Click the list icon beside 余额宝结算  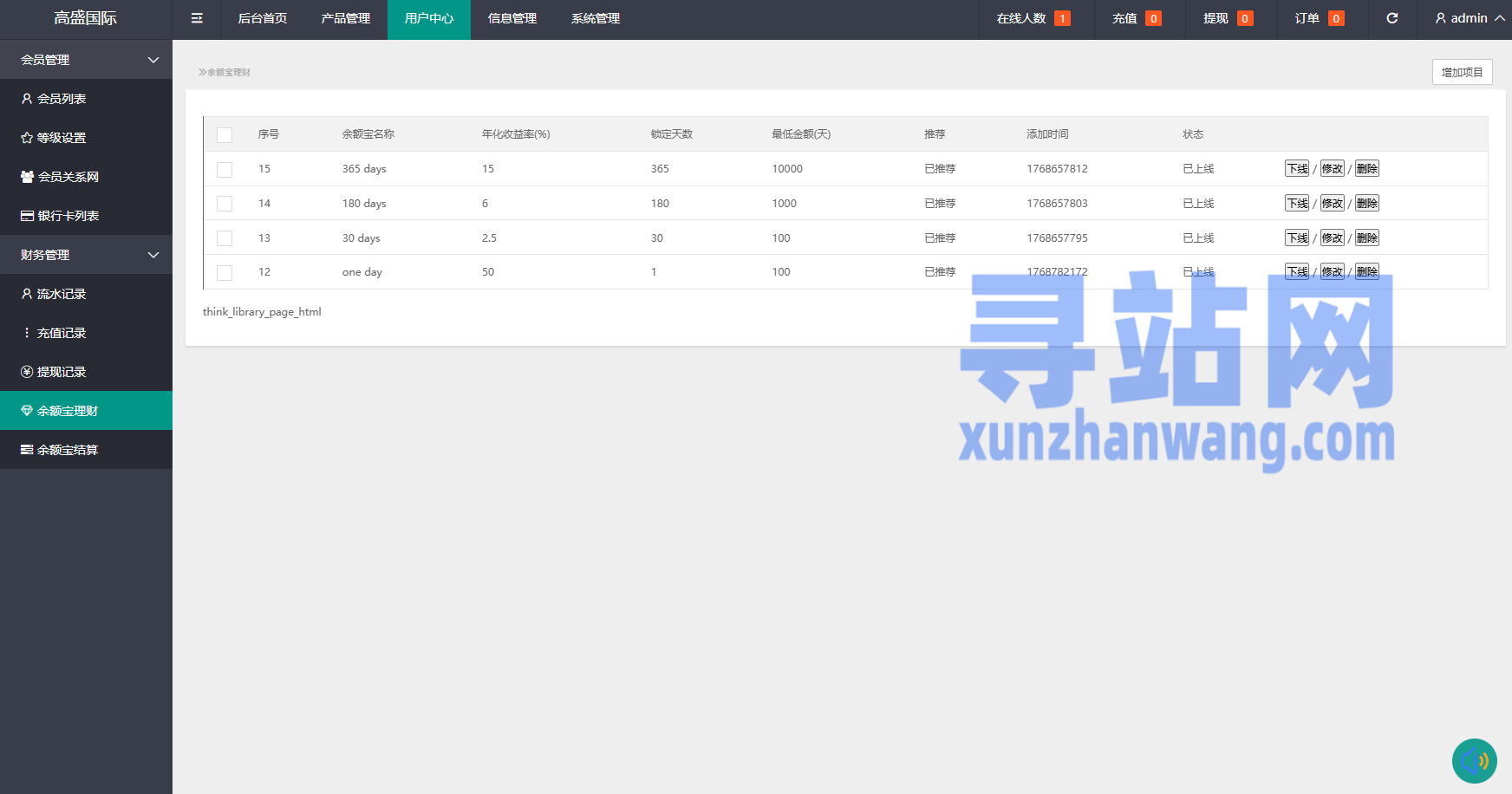click(27, 450)
